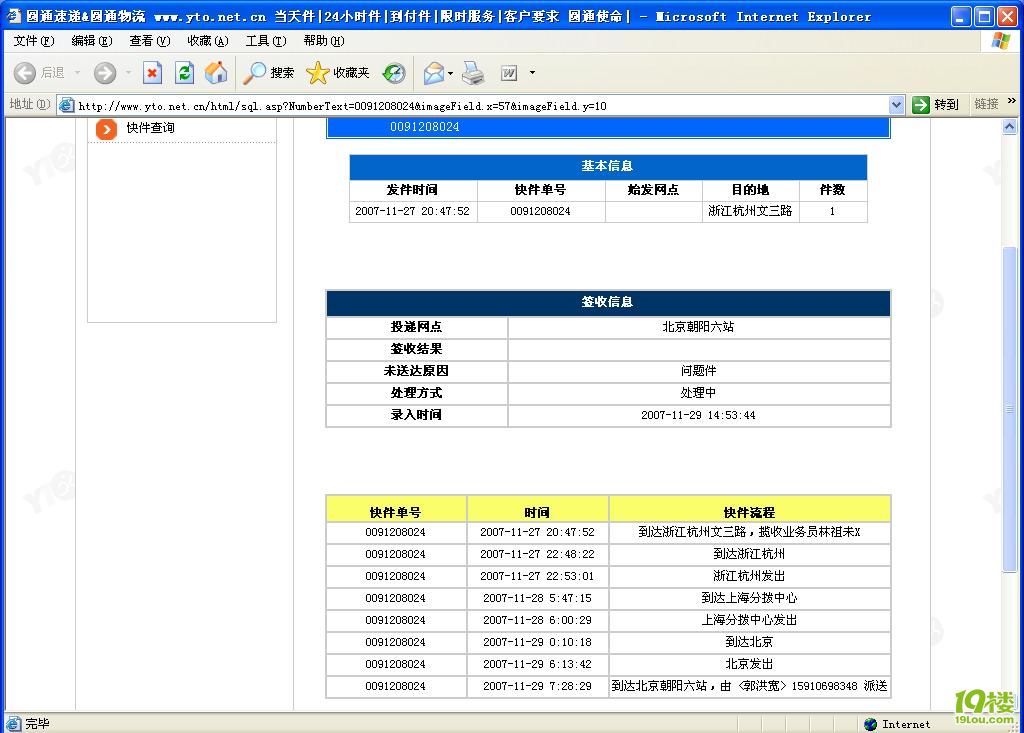The height and width of the screenshot is (733, 1024).
Task: Click the vertical scrollbar down arrow
Action: pos(1011,701)
